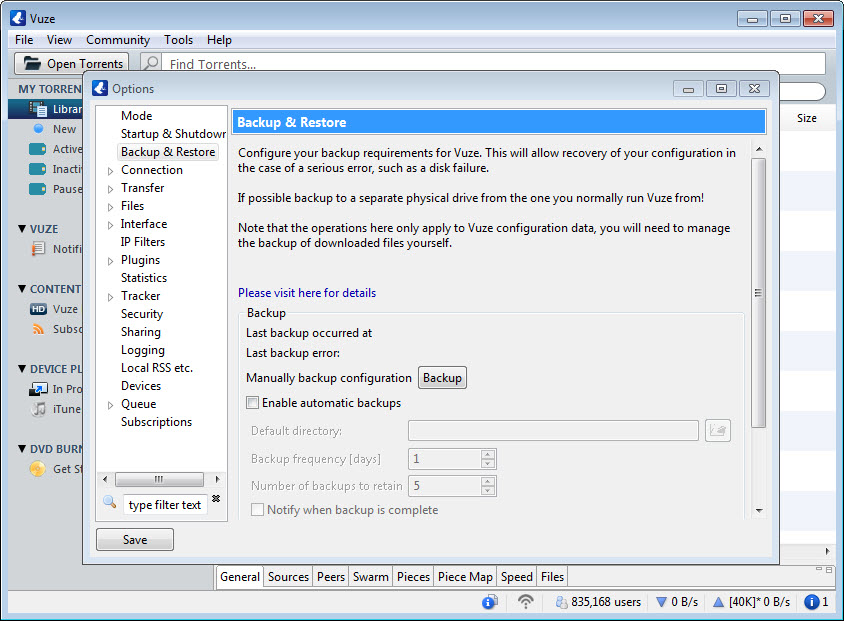Click the Find Torrents search field

(x=493, y=63)
